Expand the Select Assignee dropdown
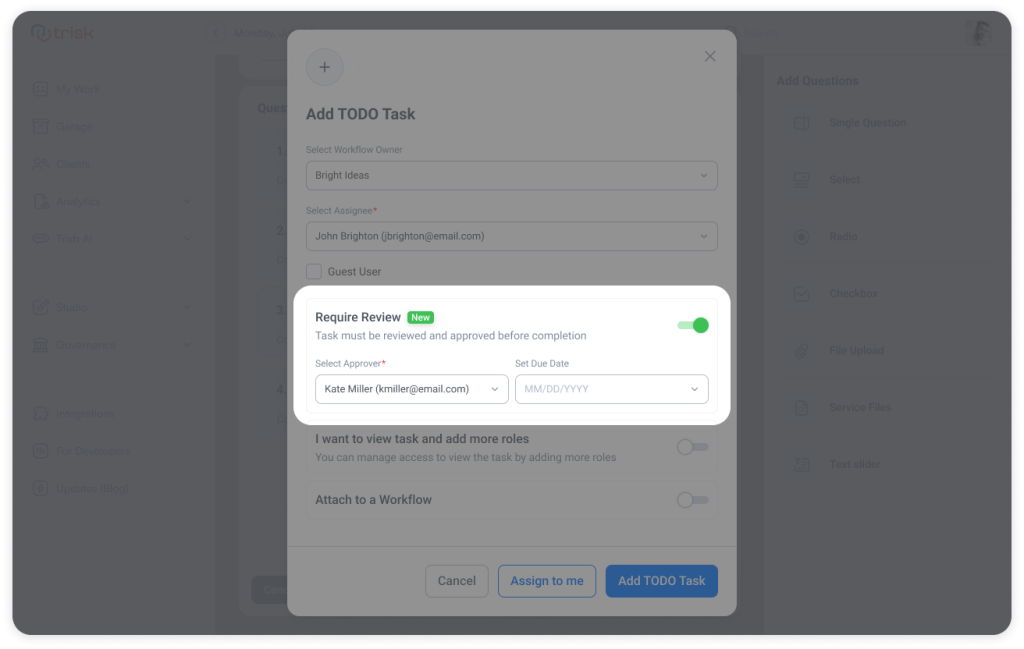The height and width of the screenshot is (649, 1024). pos(511,236)
